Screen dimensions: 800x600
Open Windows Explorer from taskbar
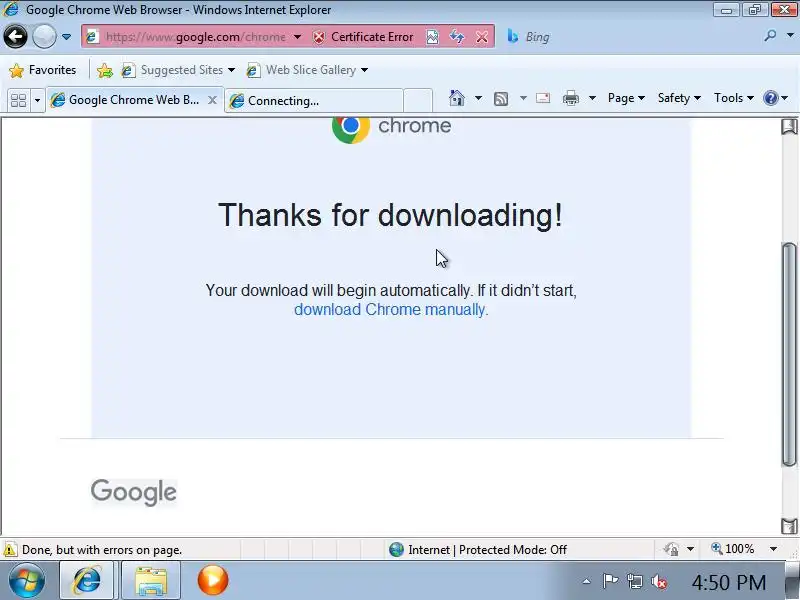click(151, 581)
